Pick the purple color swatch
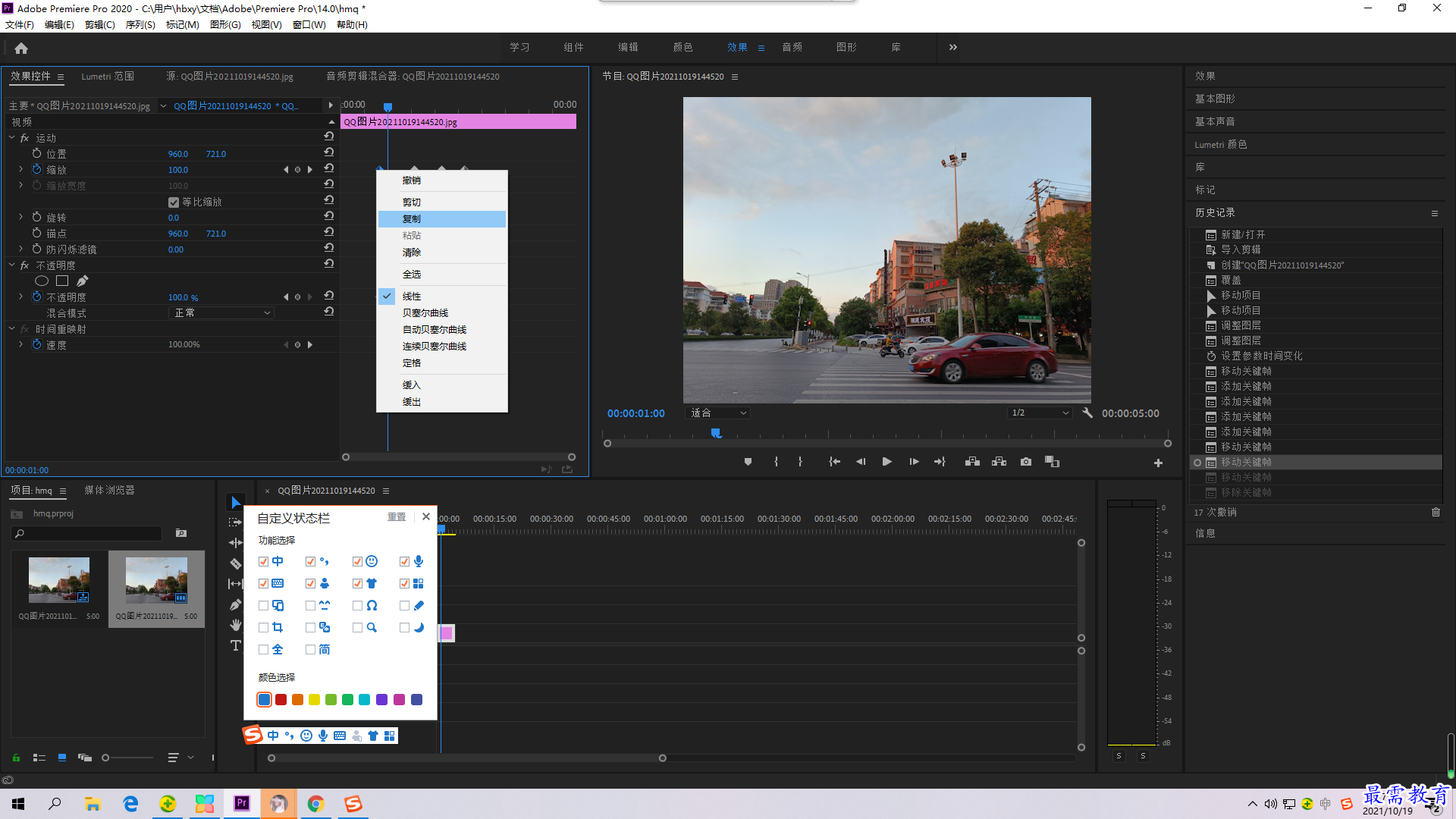Image resolution: width=1456 pixels, height=819 pixels. 381,700
